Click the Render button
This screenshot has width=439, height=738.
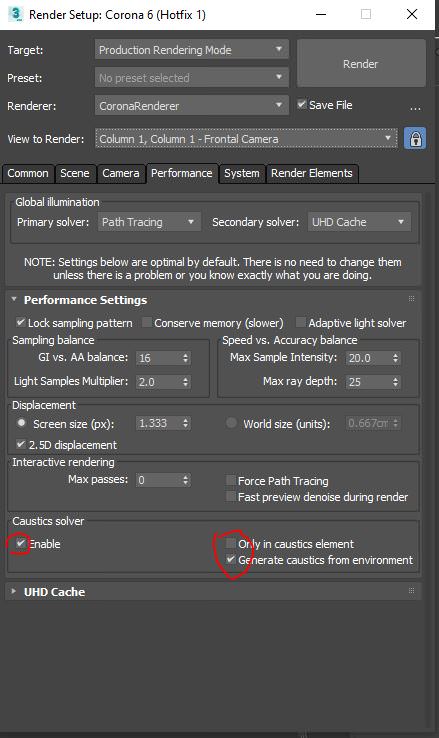pyautogui.click(x=361, y=64)
